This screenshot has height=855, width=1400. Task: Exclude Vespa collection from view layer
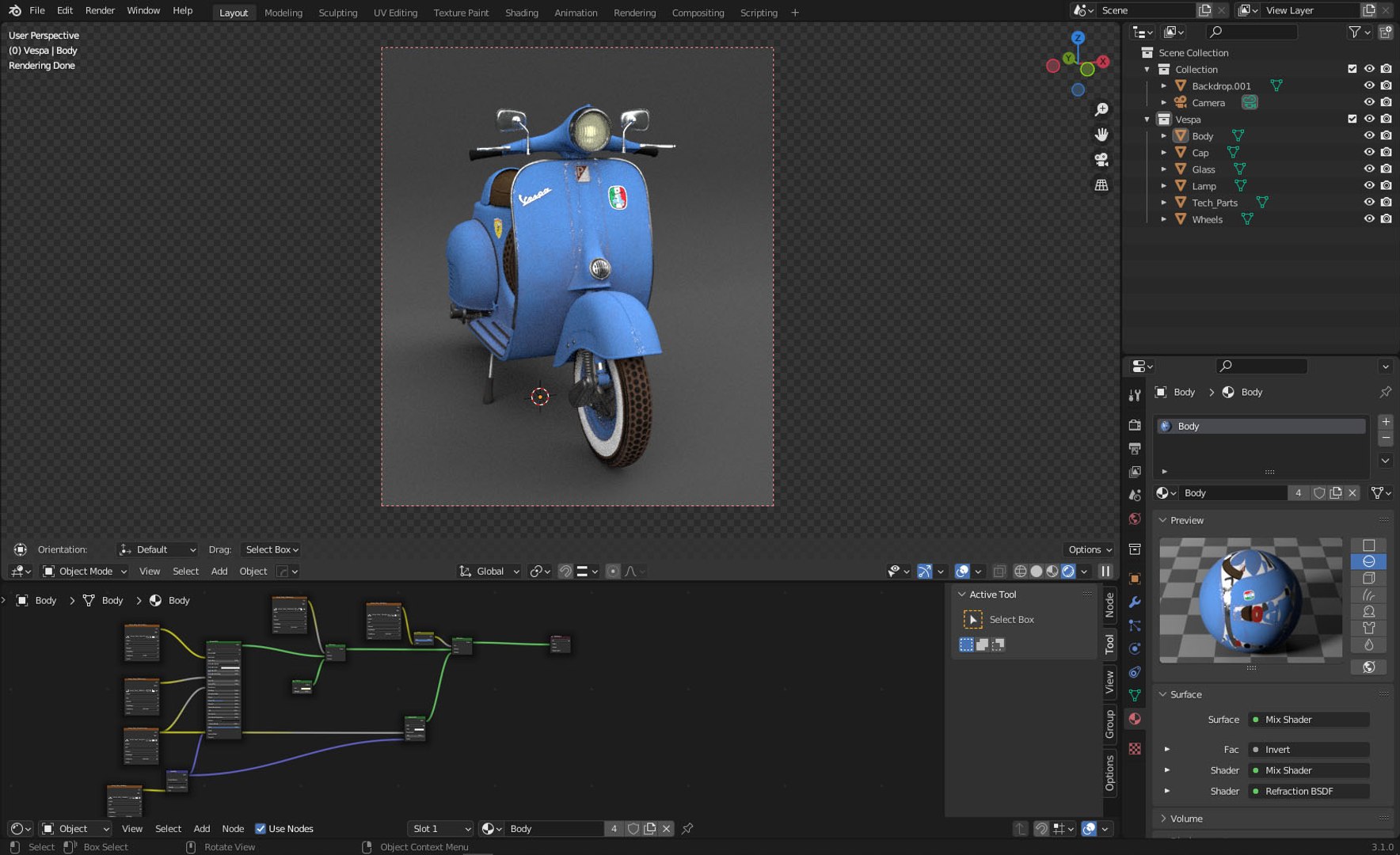click(x=1352, y=119)
